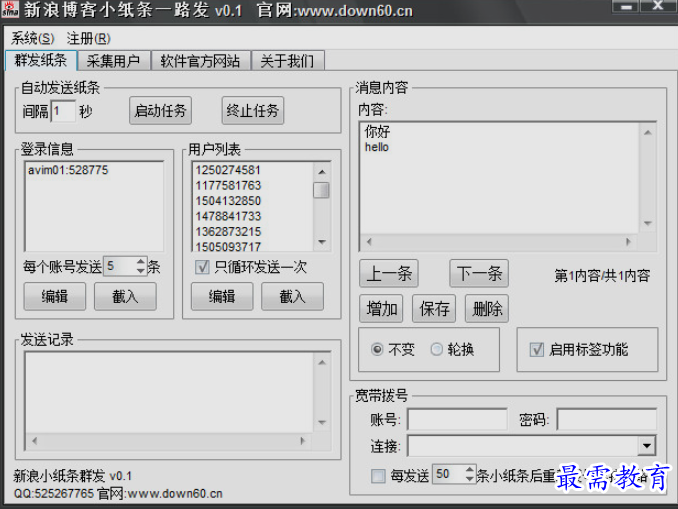Viewport: 678px width, 509px height.
Task: Select user 1177581763 in 用户列表
Action: (x=228, y=186)
